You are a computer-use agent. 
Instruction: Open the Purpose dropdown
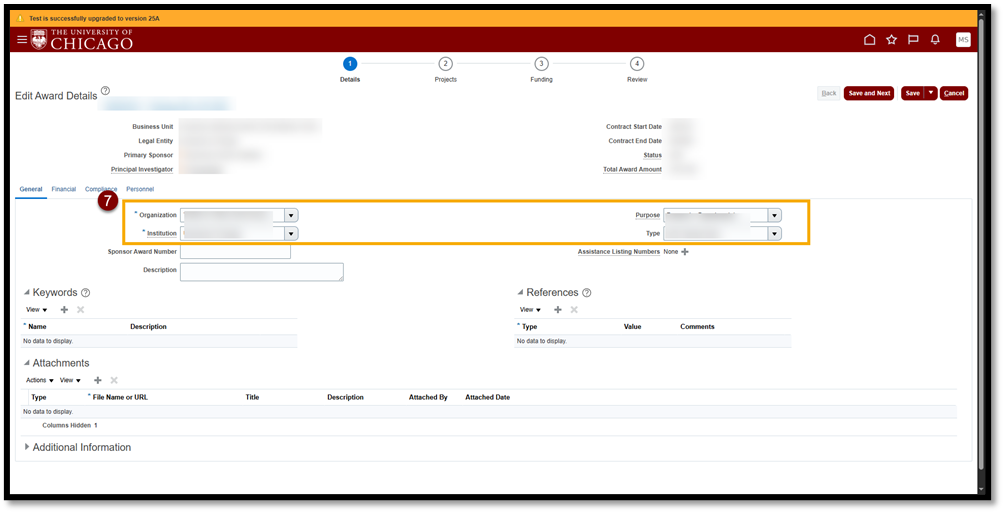click(775, 215)
